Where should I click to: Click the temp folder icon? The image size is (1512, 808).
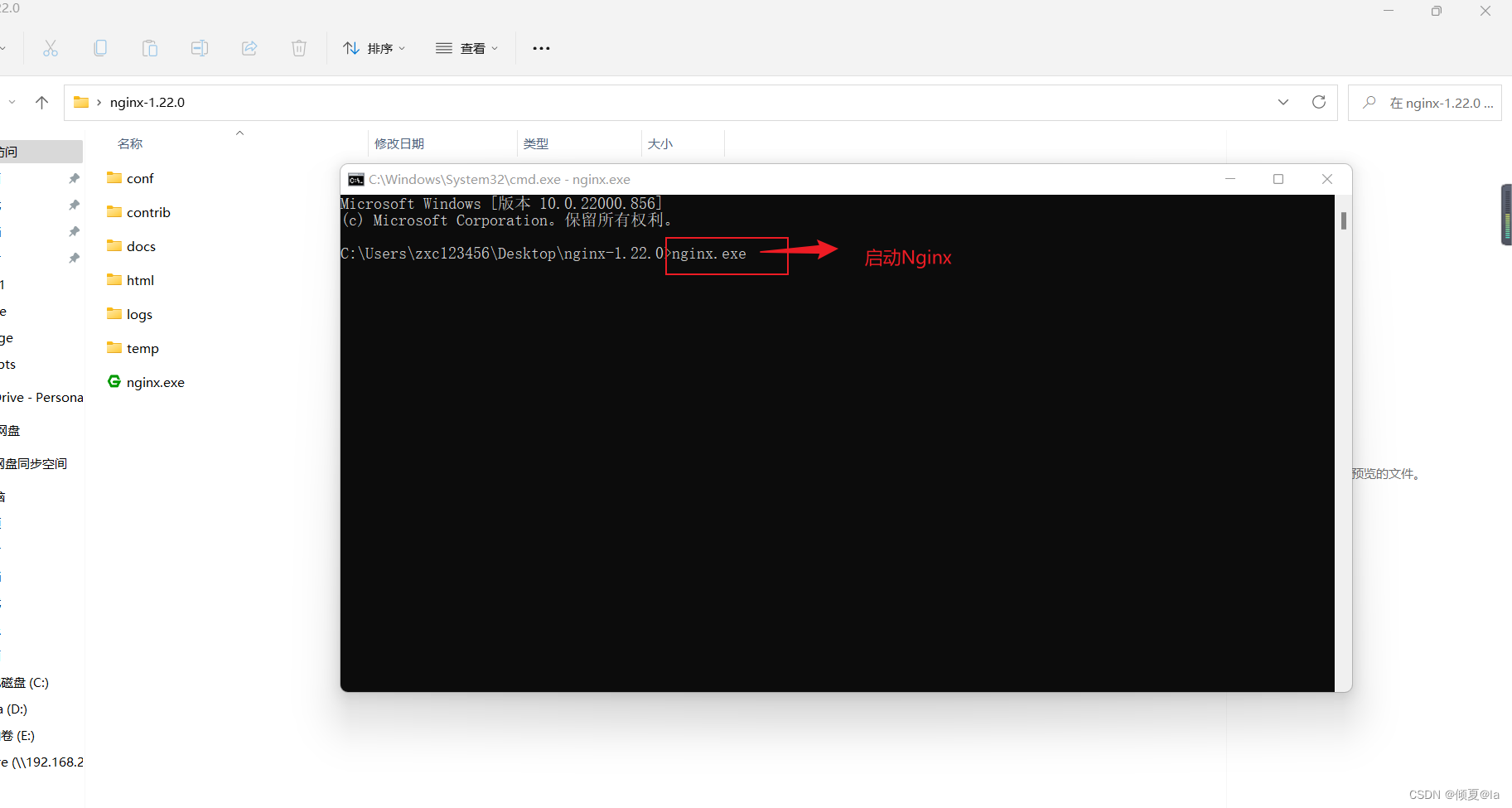tap(114, 347)
